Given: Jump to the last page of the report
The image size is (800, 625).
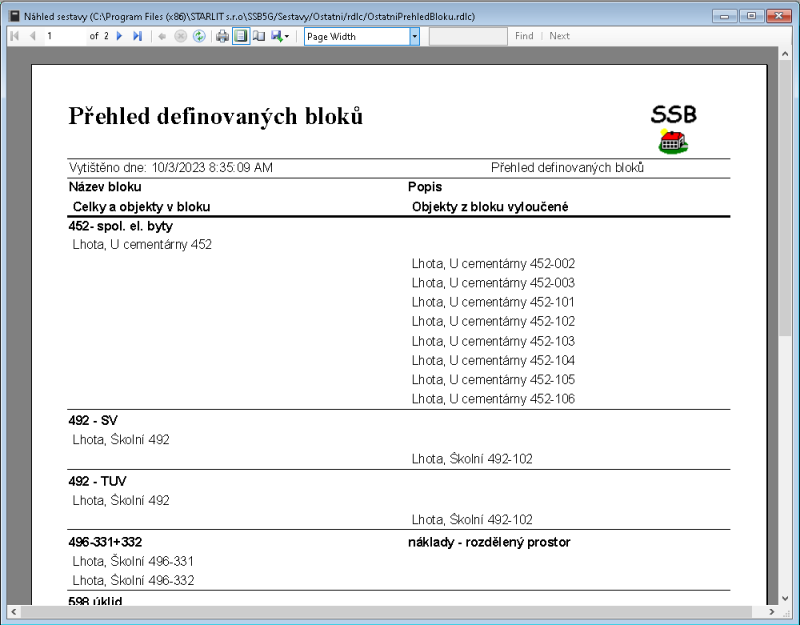Looking at the screenshot, I should click(x=137, y=36).
